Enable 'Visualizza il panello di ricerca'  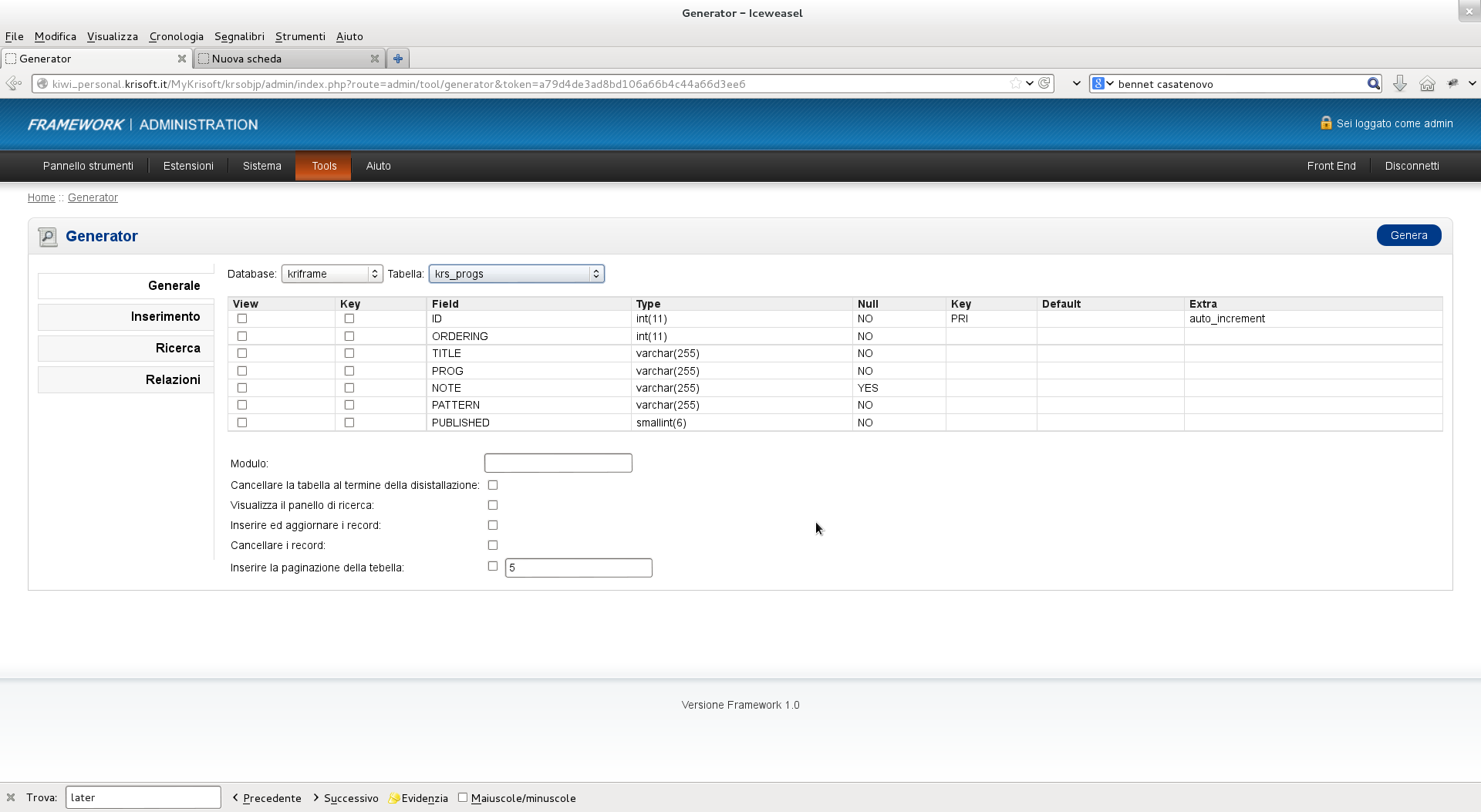point(493,505)
